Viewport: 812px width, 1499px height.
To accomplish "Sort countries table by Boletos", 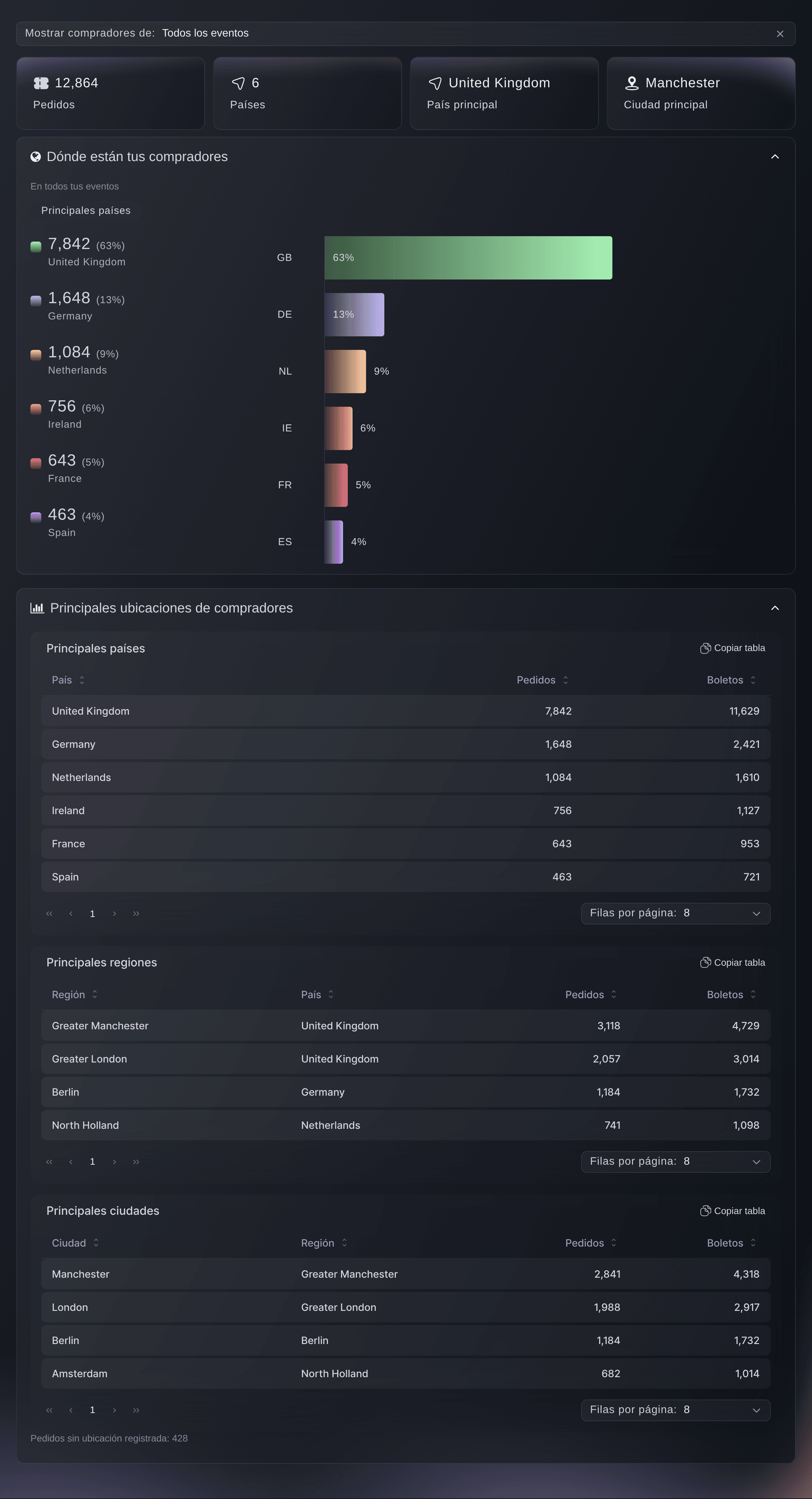I will pyautogui.click(x=731, y=680).
